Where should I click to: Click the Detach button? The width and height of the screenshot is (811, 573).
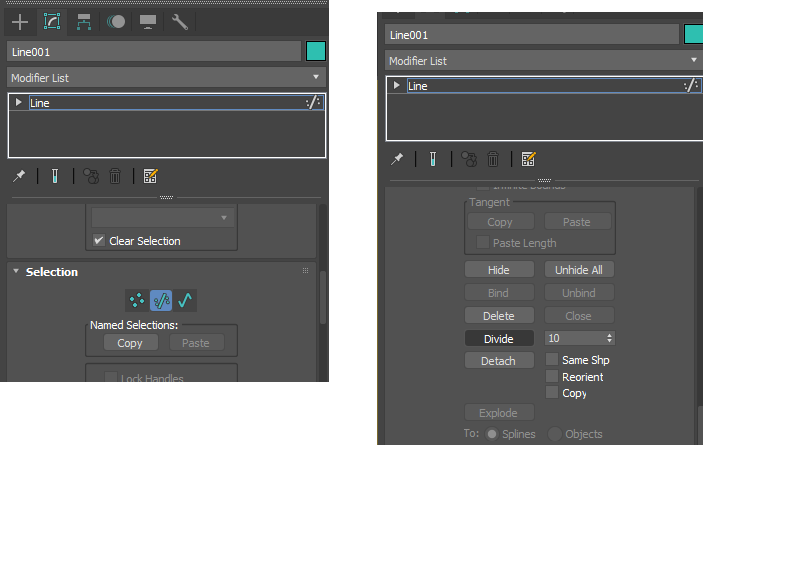pyautogui.click(x=499, y=360)
